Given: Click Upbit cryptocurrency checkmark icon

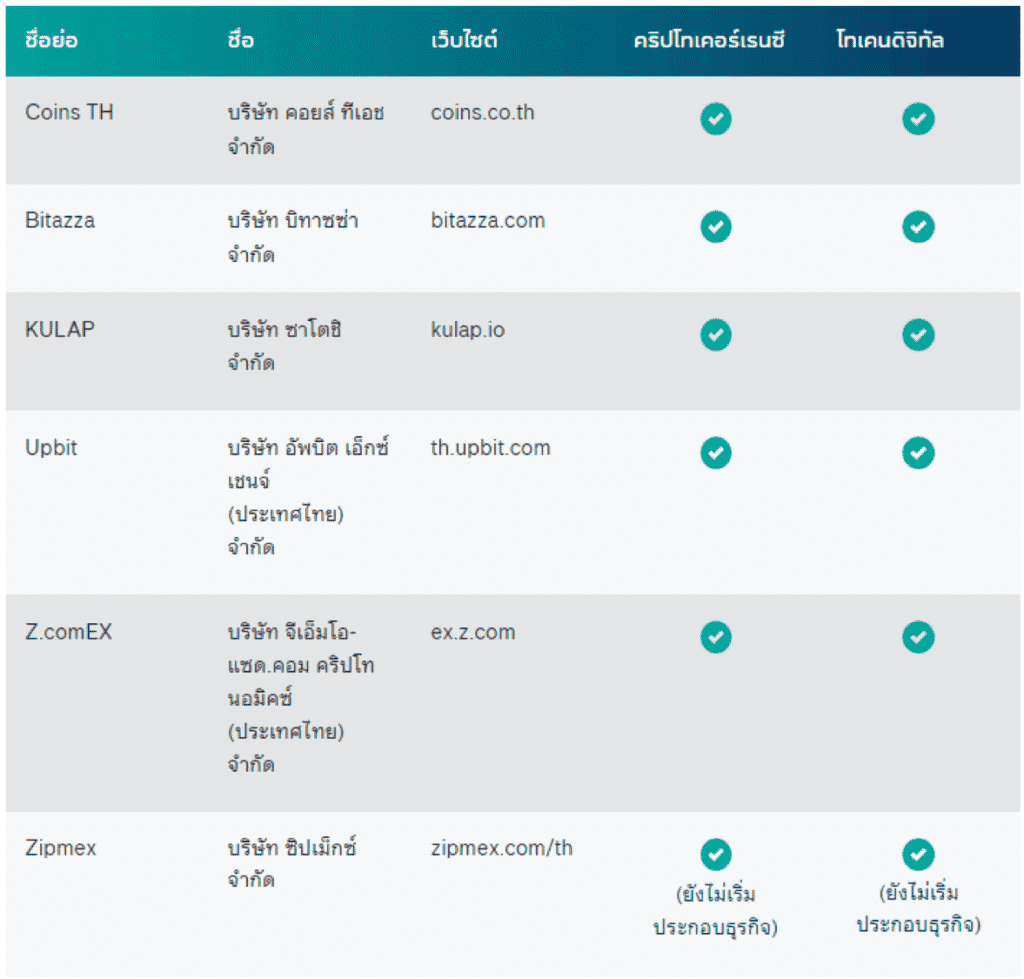Looking at the screenshot, I should pyautogui.click(x=716, y=453).
